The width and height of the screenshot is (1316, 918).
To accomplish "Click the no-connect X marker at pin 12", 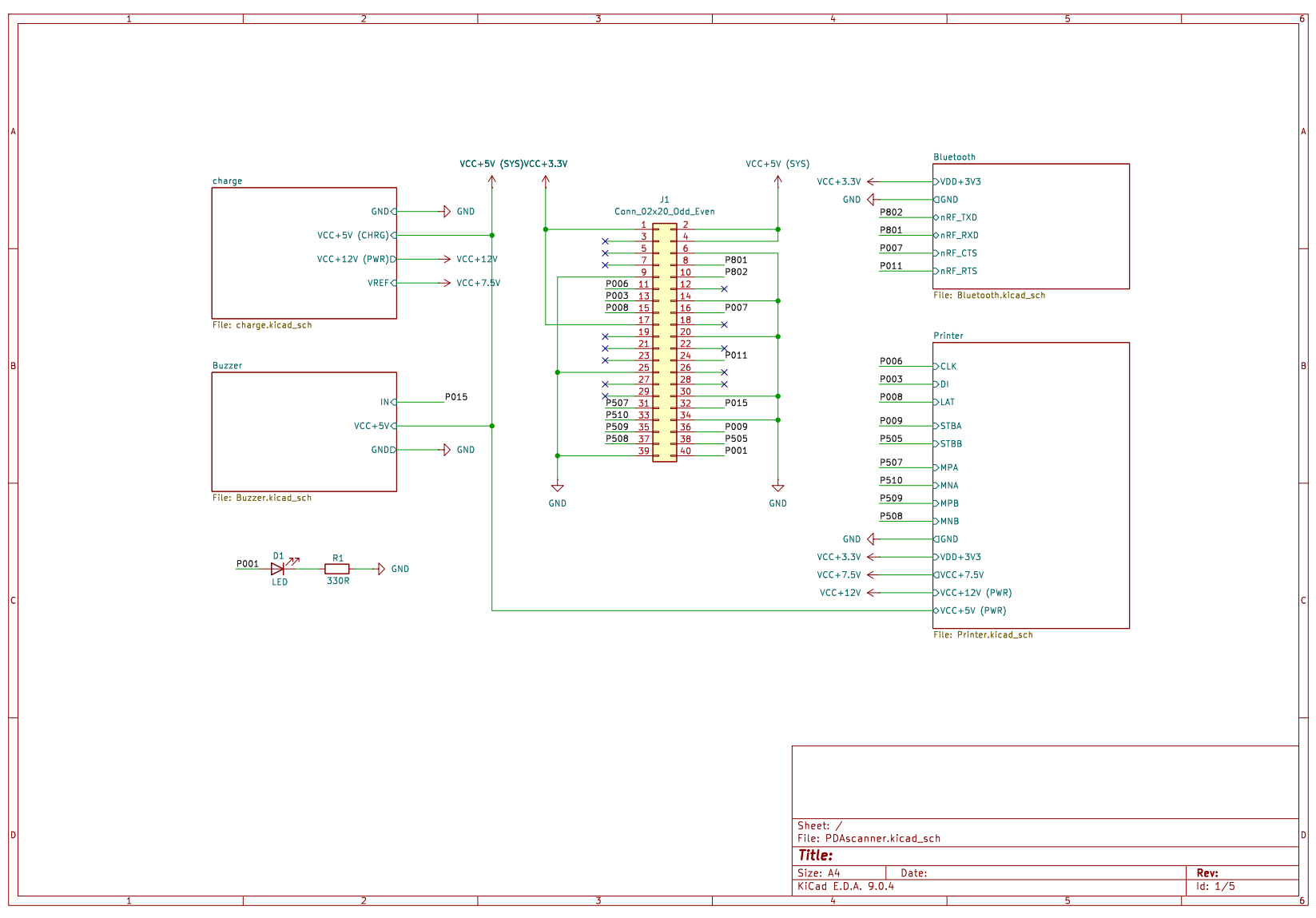I will coord(724,288).
